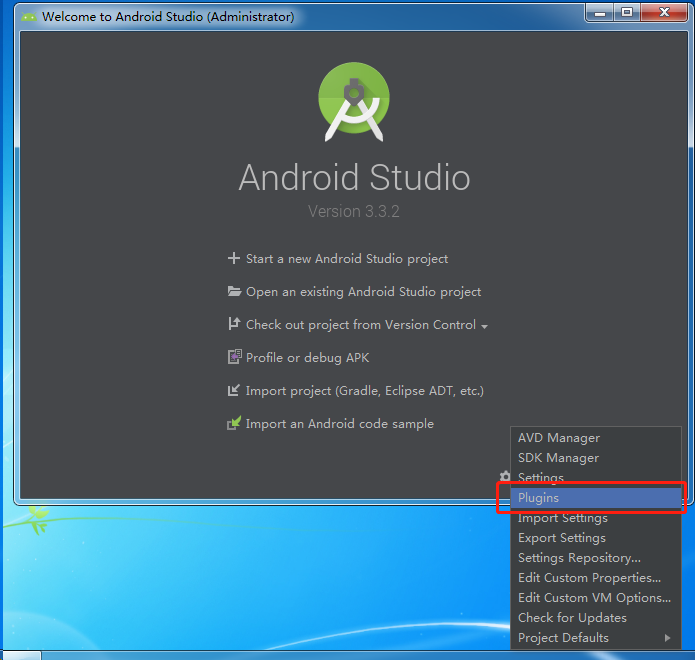The height and width of the screenshot is (660, 695).
Task: Choose Import Settings menu entry
Action: click(x=596, y=518)
